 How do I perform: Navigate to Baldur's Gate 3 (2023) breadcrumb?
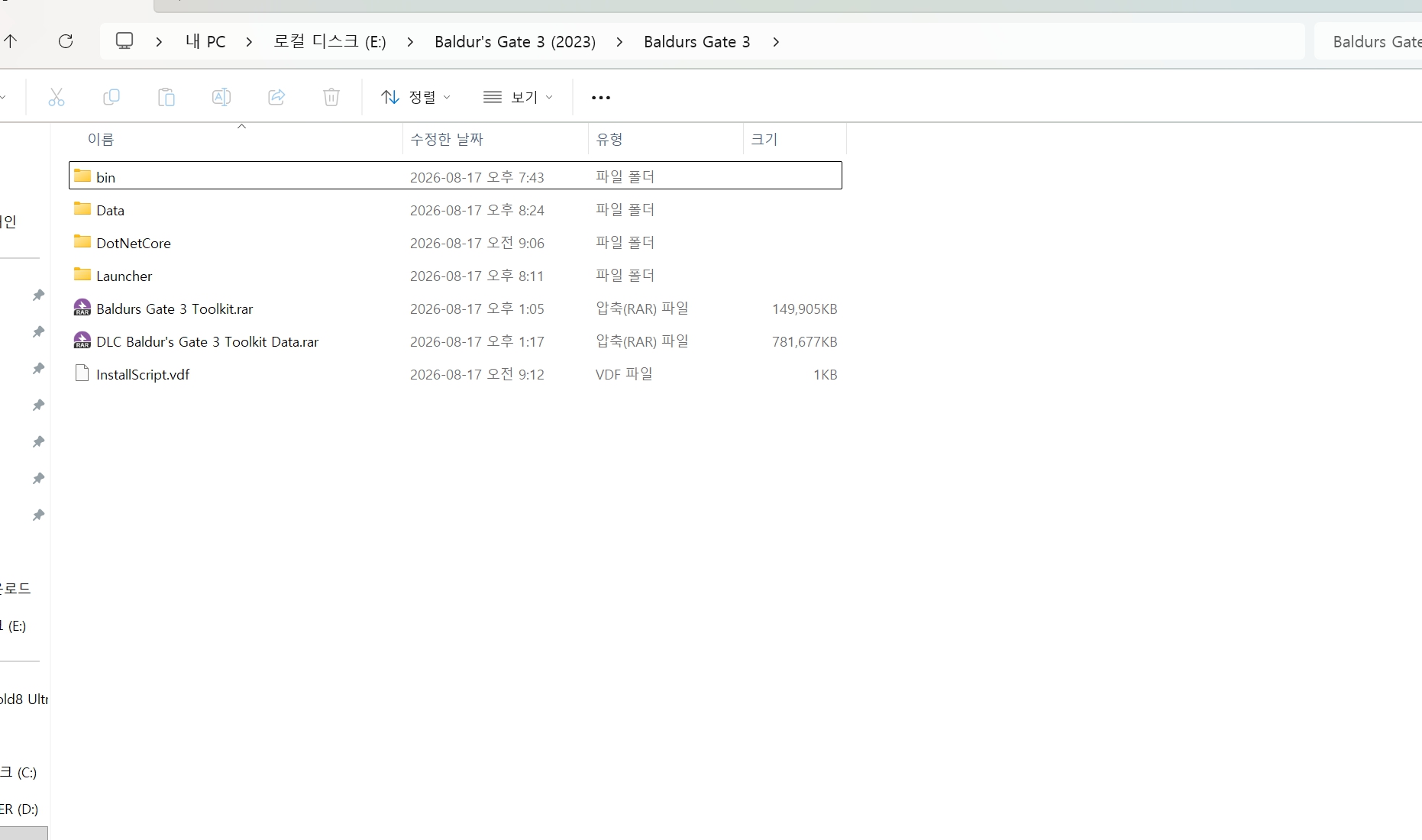tap(515, 42)
